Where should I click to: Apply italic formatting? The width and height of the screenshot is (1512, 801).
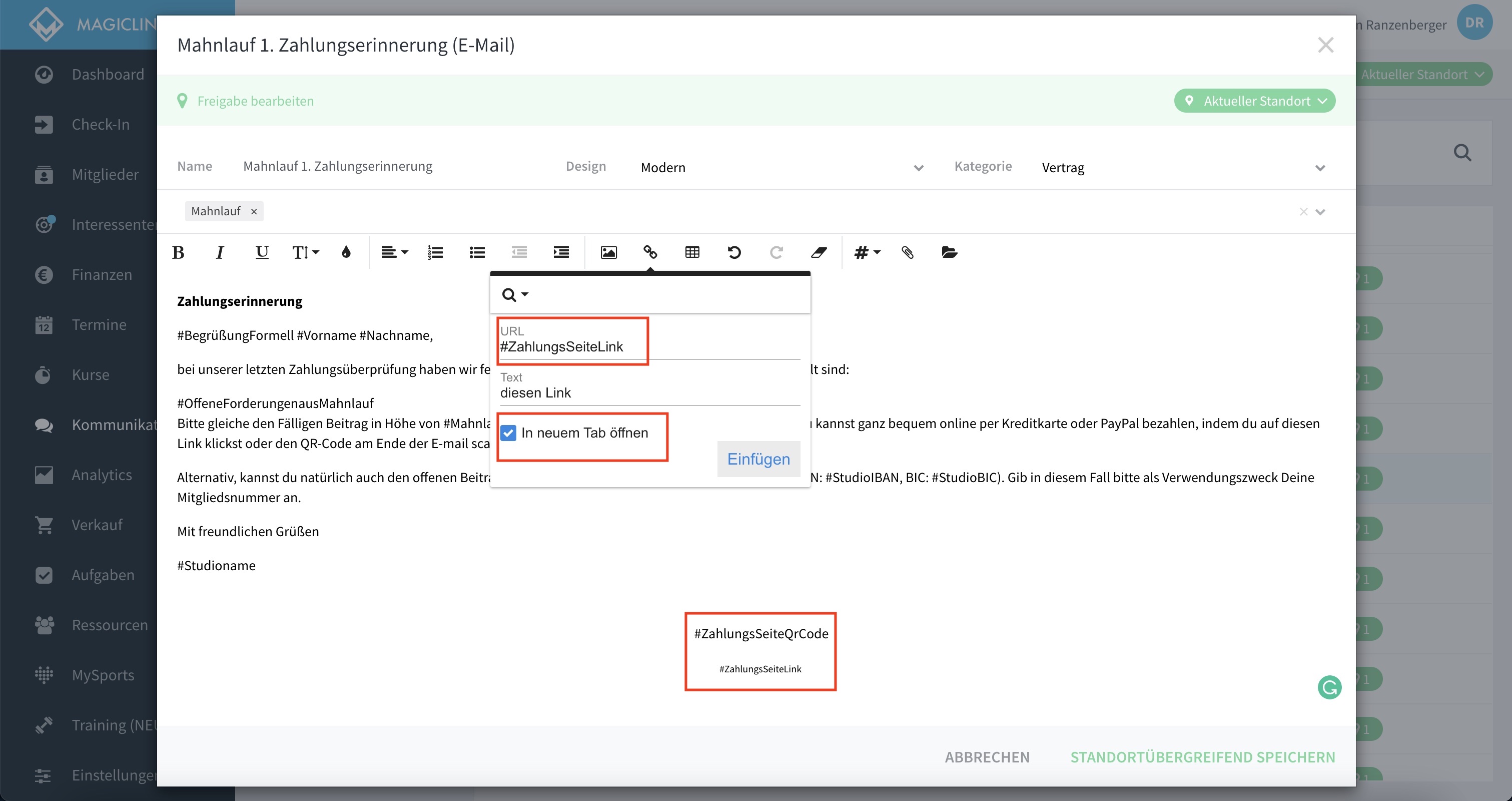(x=220, y=252)
